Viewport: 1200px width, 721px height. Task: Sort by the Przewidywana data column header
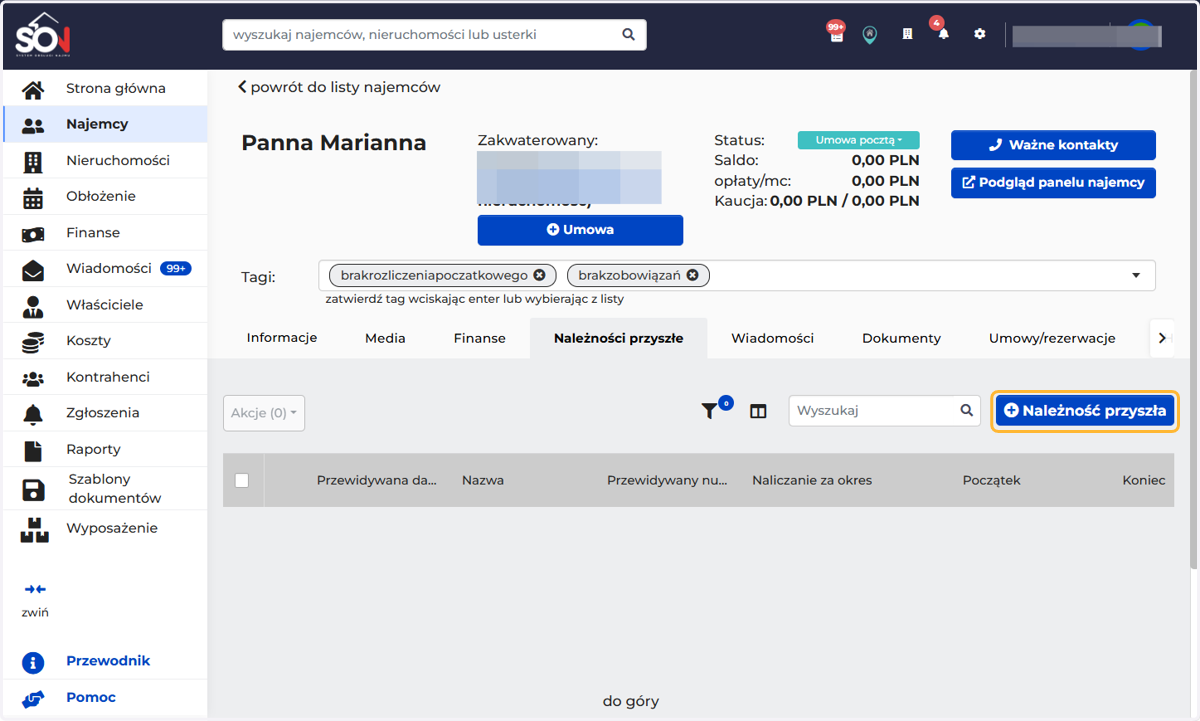(x=377, y=480)
